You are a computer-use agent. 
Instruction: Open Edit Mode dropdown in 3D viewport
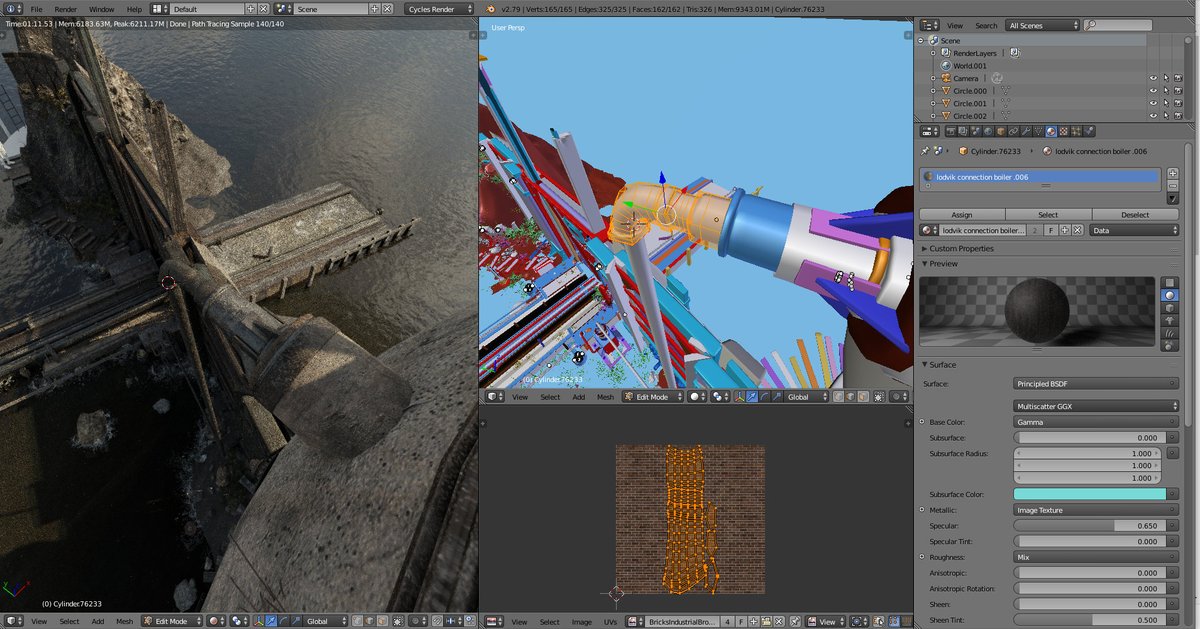coord(652,397)
